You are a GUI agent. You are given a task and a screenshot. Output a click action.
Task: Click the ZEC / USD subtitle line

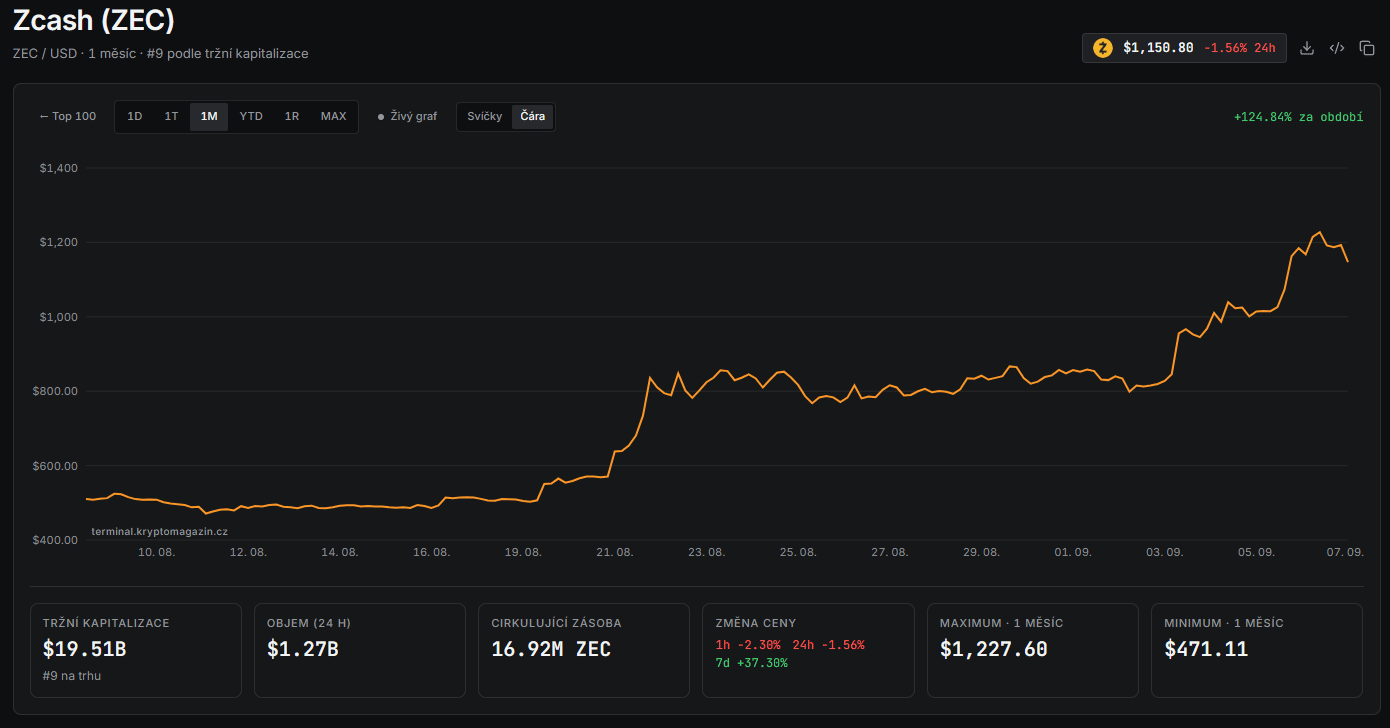point(161,53)
